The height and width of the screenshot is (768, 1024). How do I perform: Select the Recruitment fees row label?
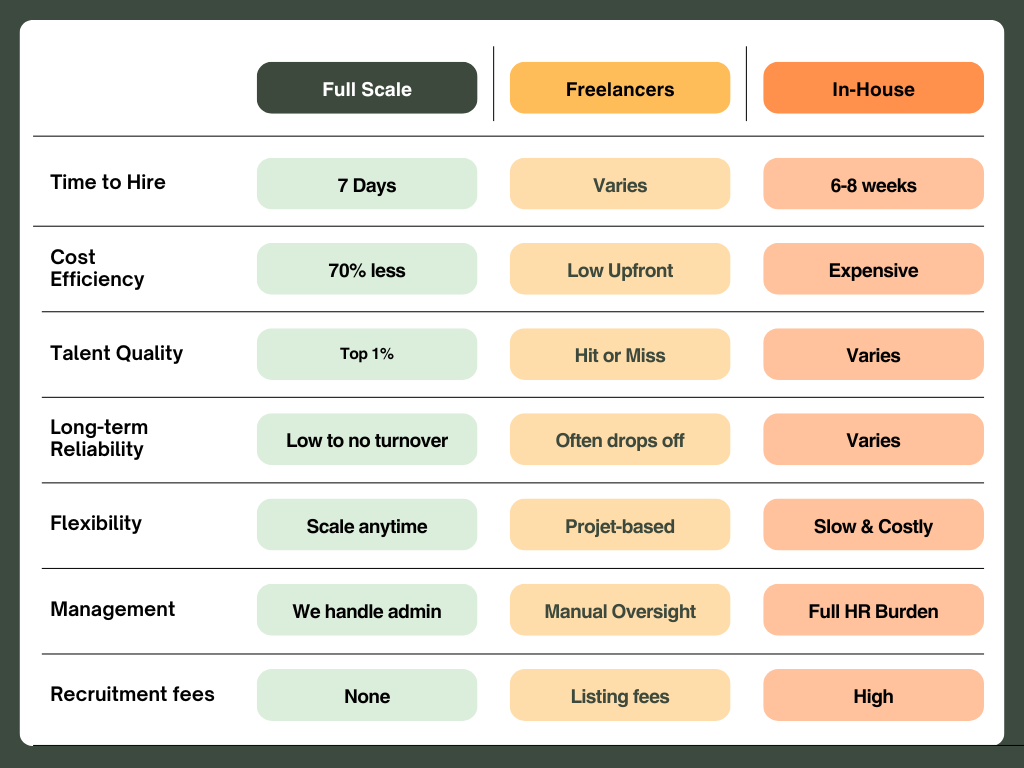click(x=133, y=694)
